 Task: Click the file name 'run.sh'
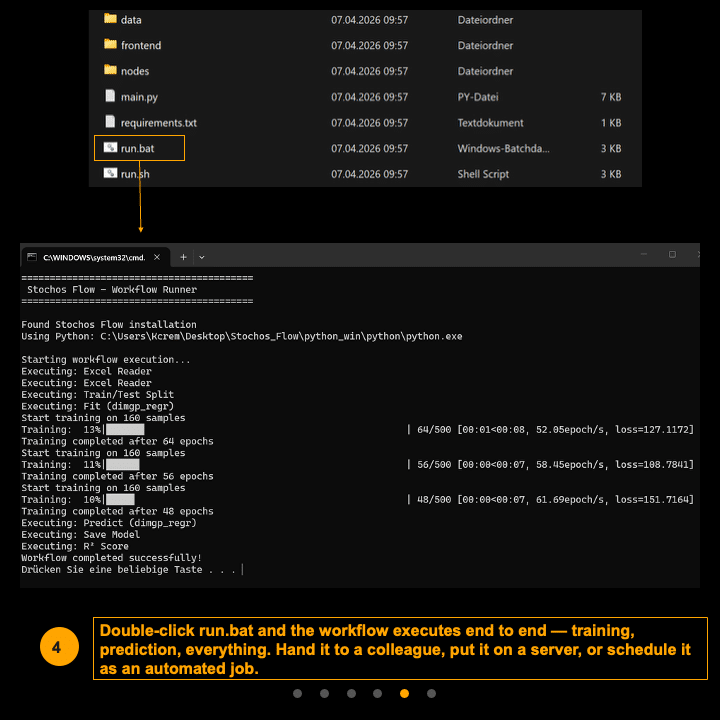tap(135, 174)
